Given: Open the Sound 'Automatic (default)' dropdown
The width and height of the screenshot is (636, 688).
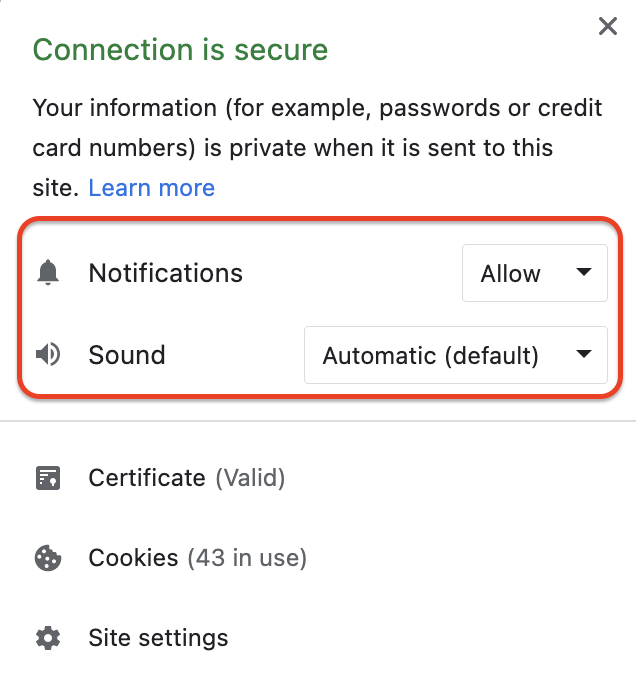Looking at the screenshot, I should [x=456, y=355].
